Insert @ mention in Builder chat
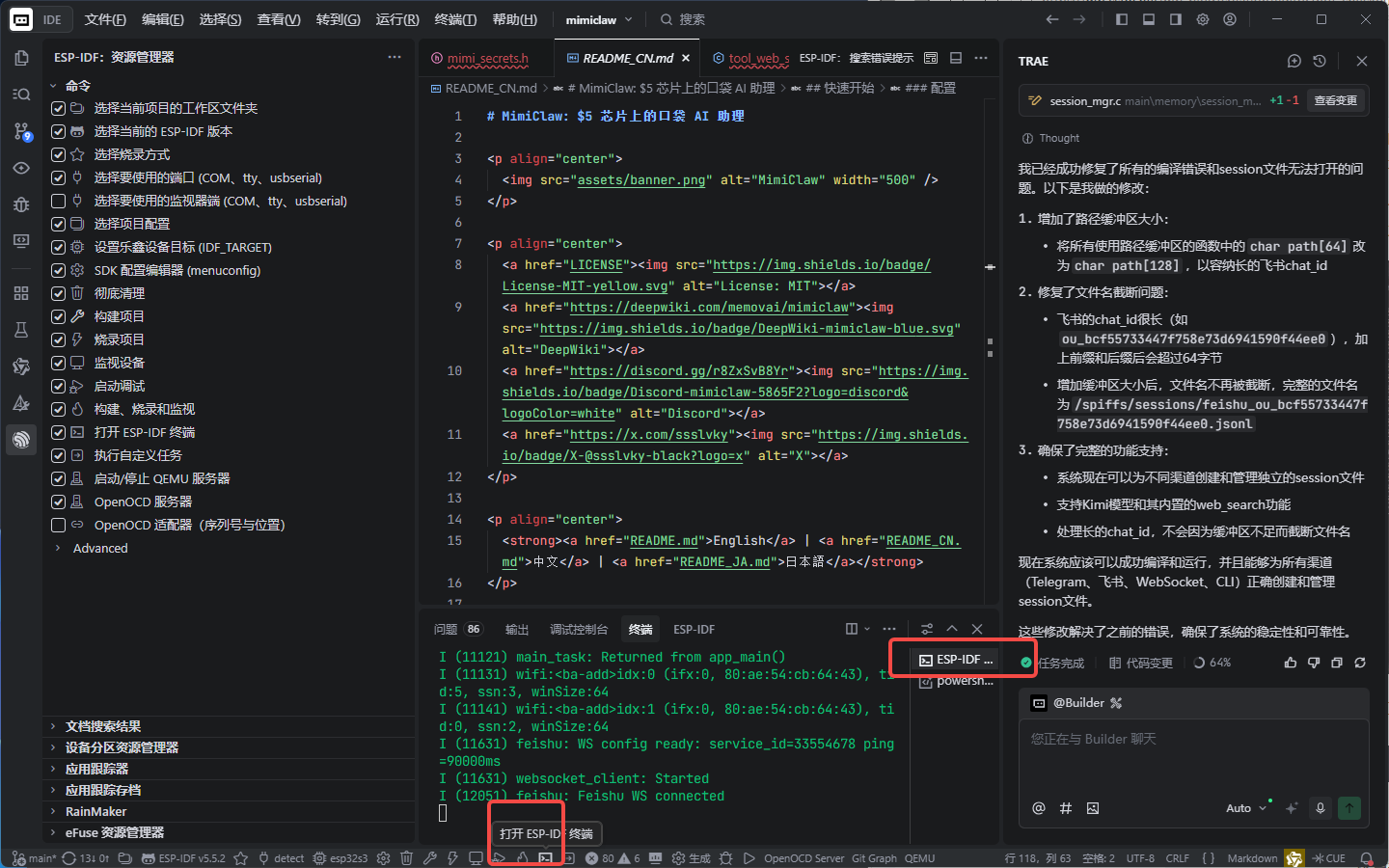This screenshot has width=1389, height=868. pyautogui.click(x=1039, y=808)
